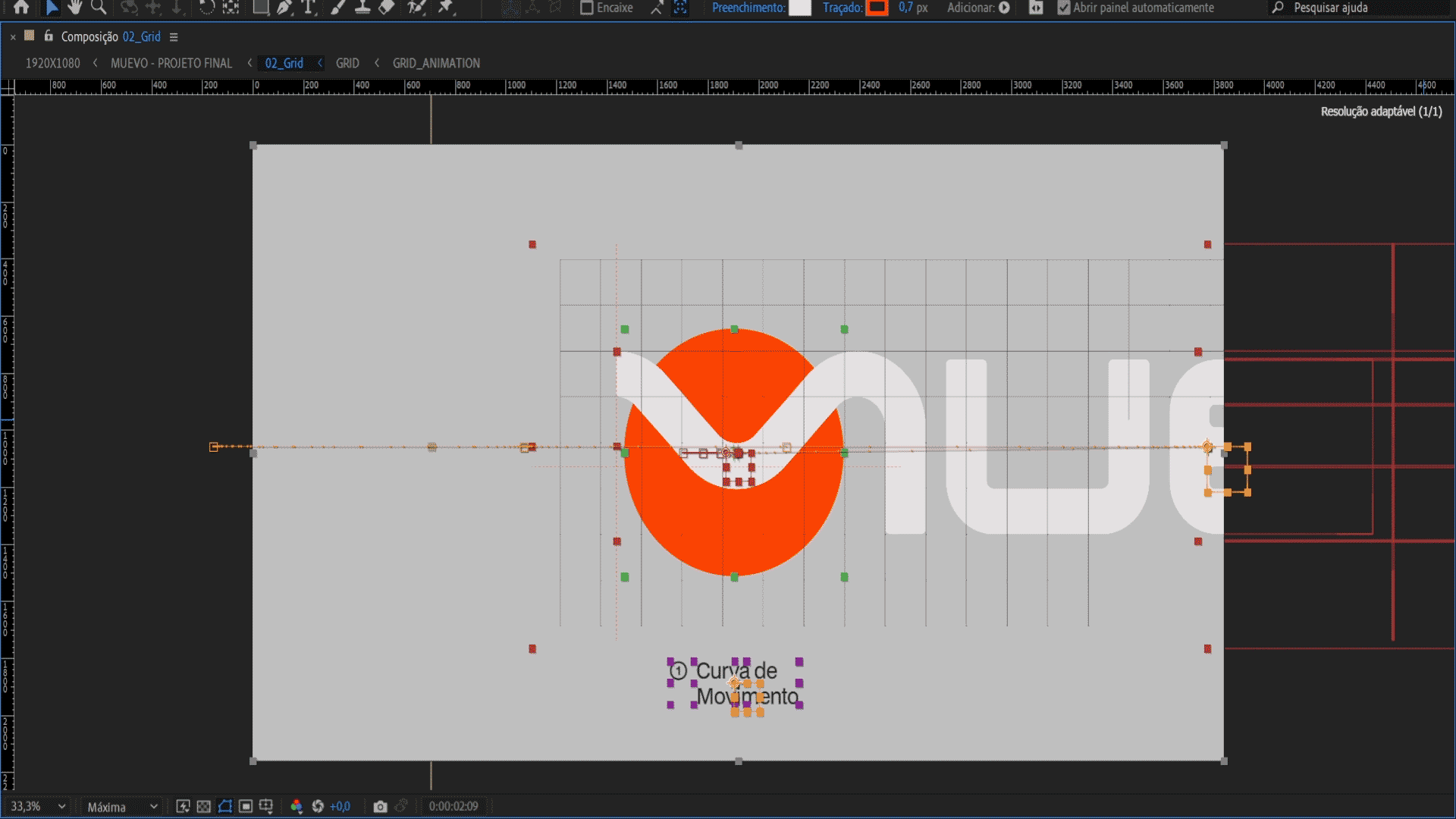Click chevron right of 02_Grid breadcrumb
The width and height of the screenshot is (1456, 819).
pyautogui.click(x=319, y=63)
